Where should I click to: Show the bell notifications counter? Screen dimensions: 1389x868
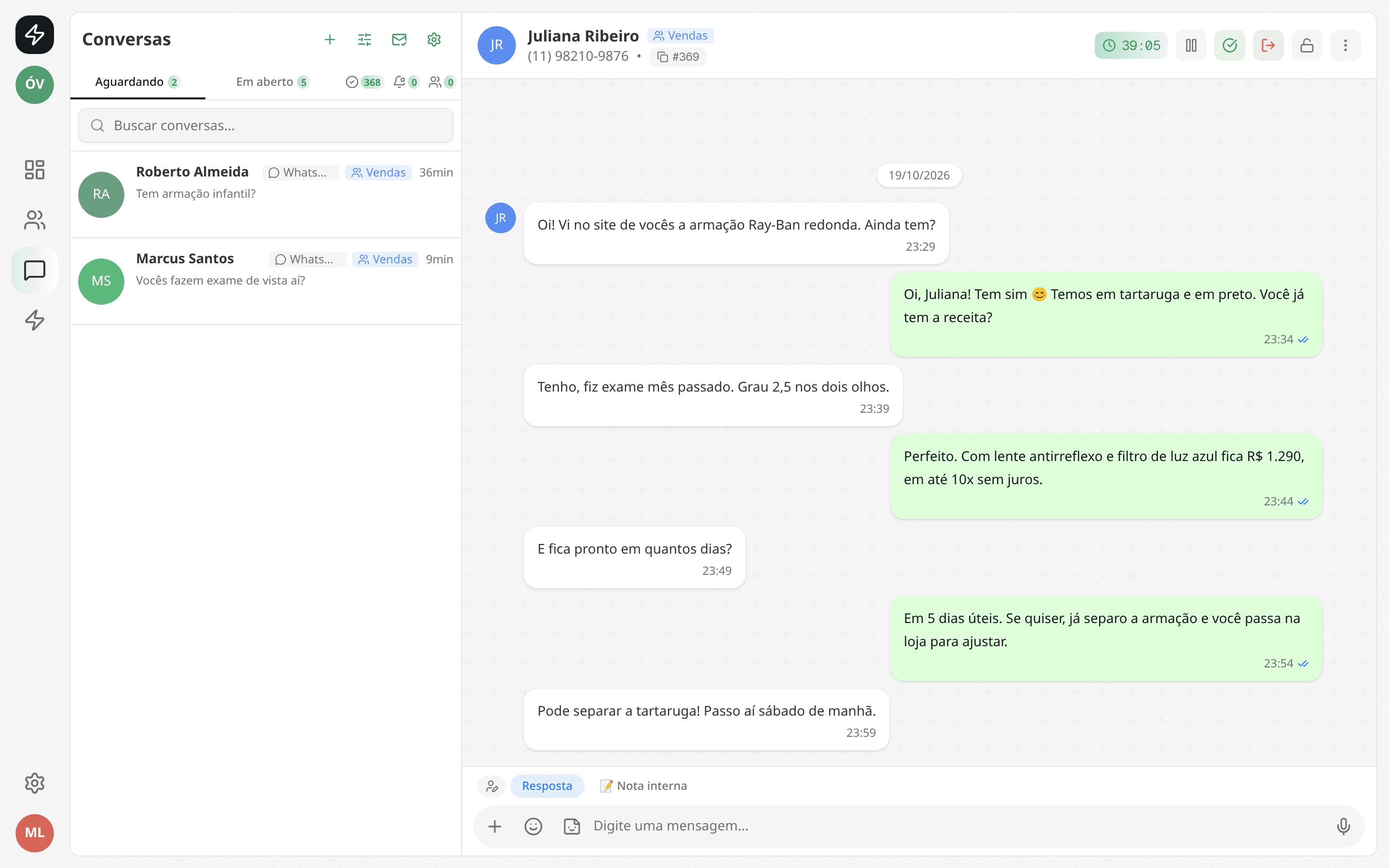[x=407, y=82]
